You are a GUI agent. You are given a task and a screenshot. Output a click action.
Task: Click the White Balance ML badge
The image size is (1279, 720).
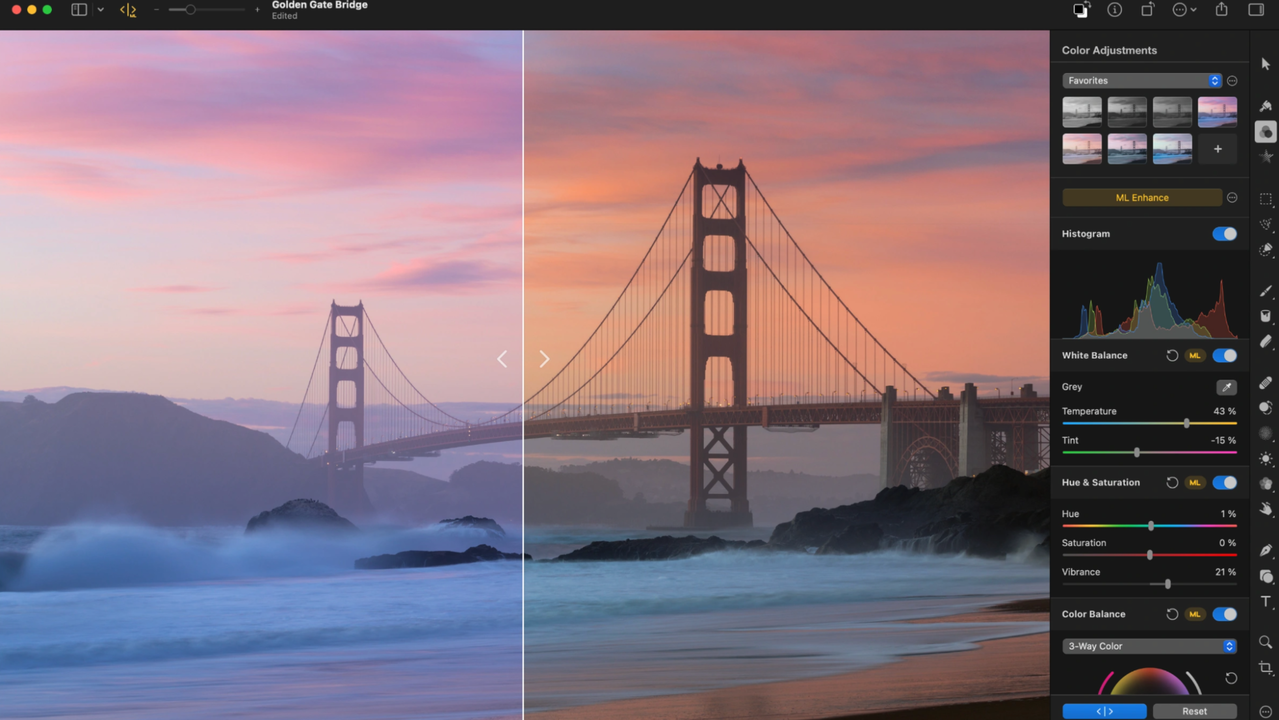(x=1194, y=356)
